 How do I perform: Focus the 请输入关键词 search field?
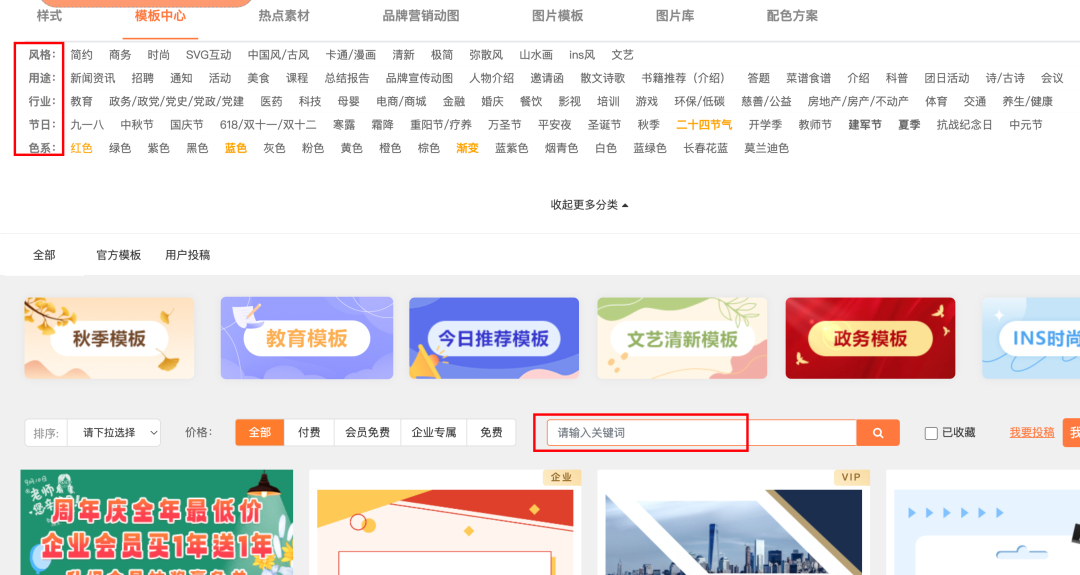click(x=702, y=432)
